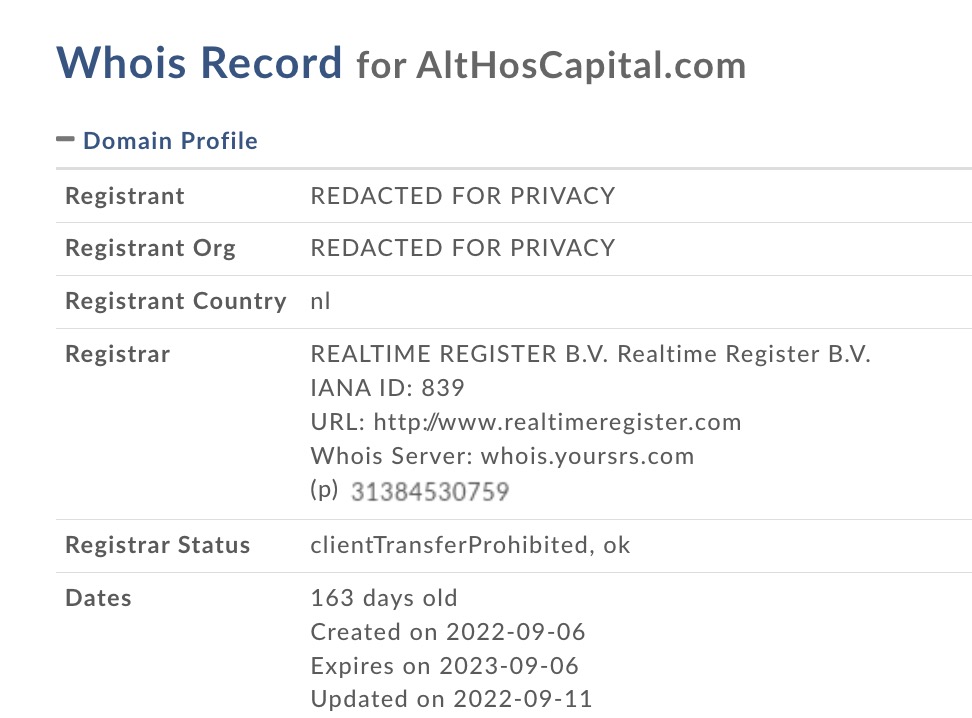Image resolution: width=972 pixels, height=718 pixels.
Task: Click the Registrant Org REDACTED FOR PRIVACY value
Action: point(463,248)
